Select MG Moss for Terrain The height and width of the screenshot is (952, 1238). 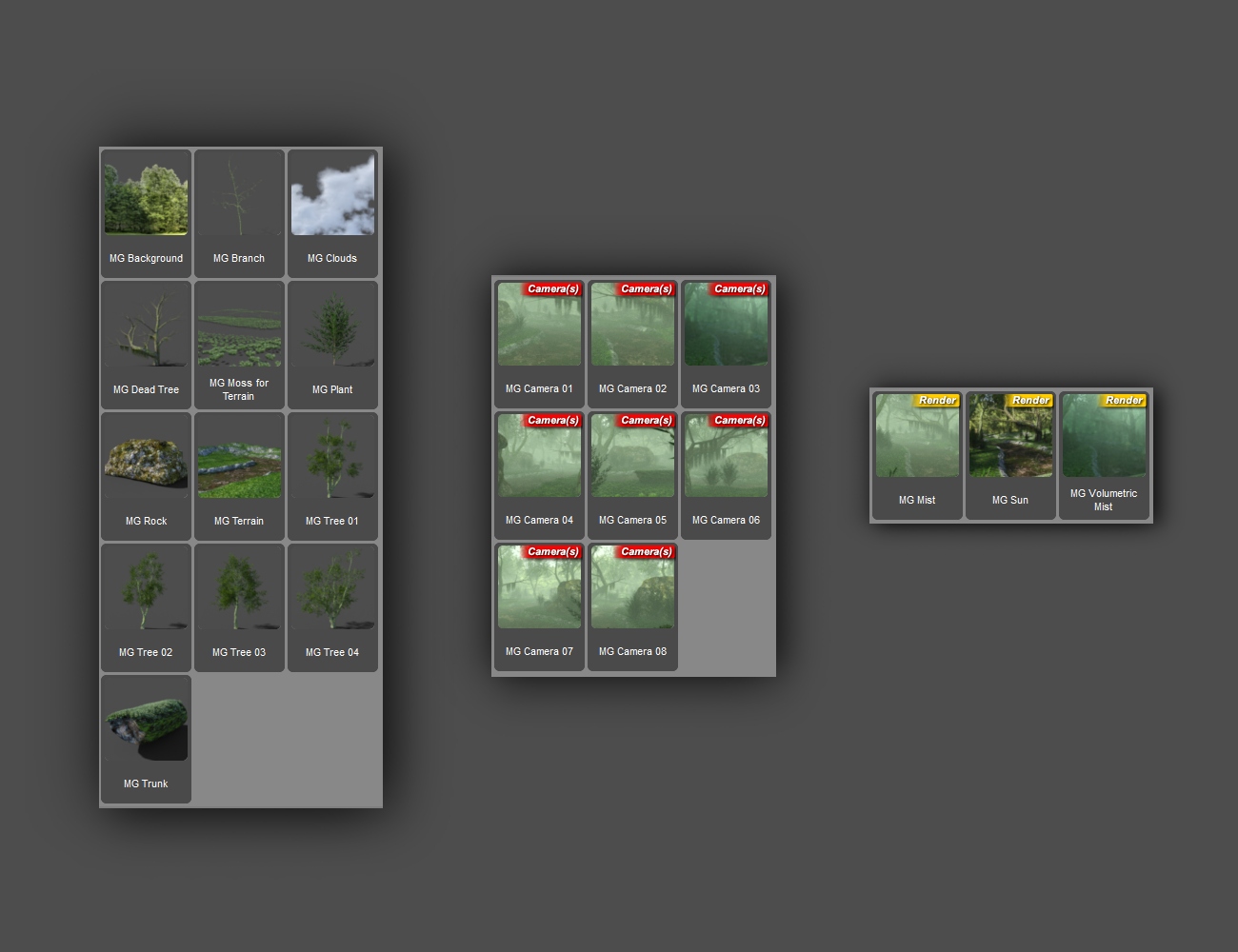click(239, 345)
